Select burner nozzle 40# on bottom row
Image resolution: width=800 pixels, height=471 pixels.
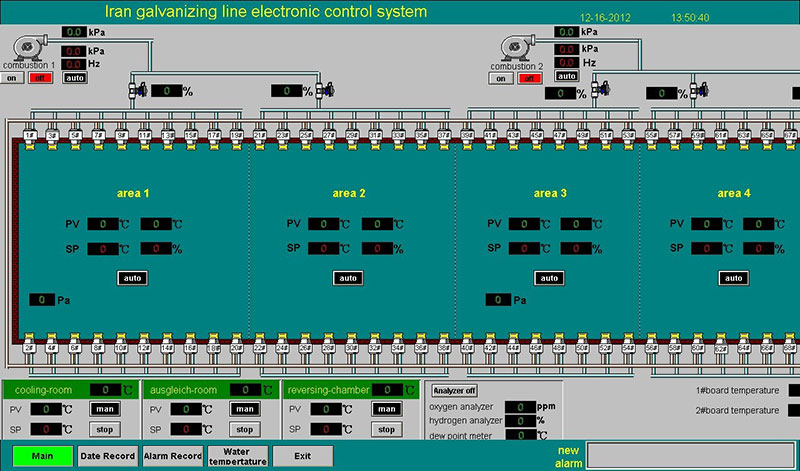tap(467, 349)
